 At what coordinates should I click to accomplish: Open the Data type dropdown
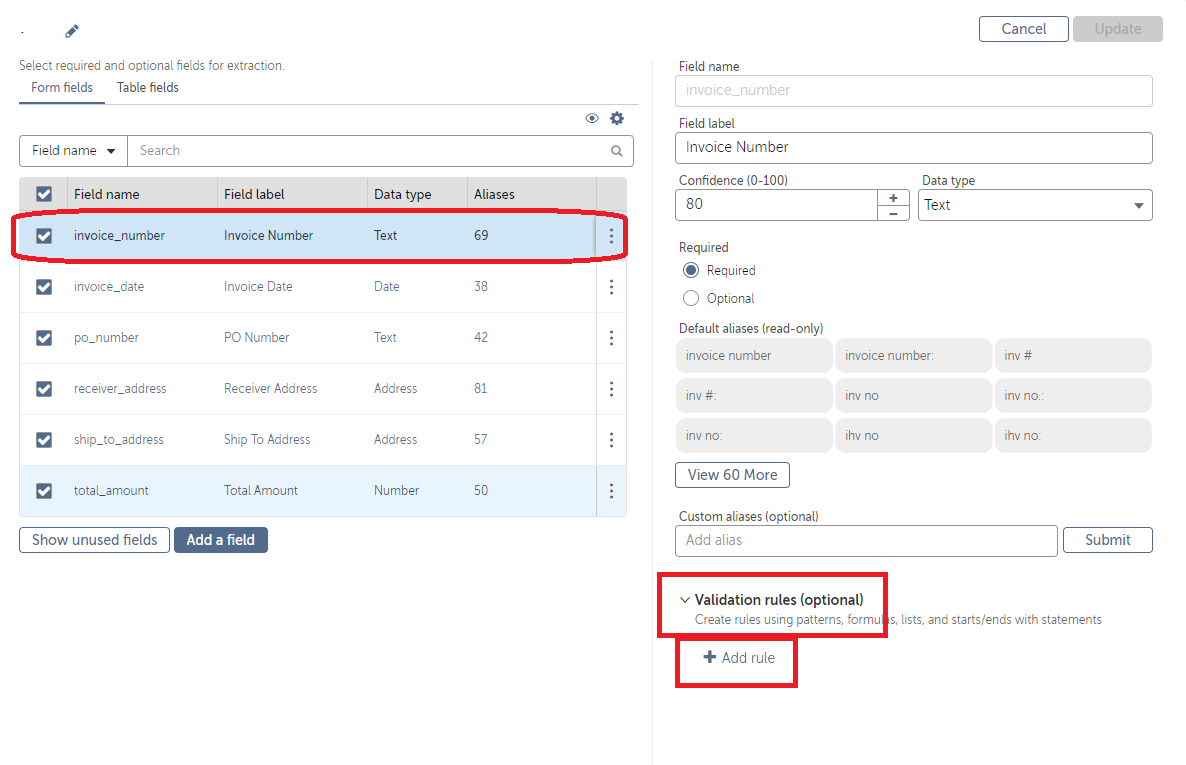point(1035,205)
